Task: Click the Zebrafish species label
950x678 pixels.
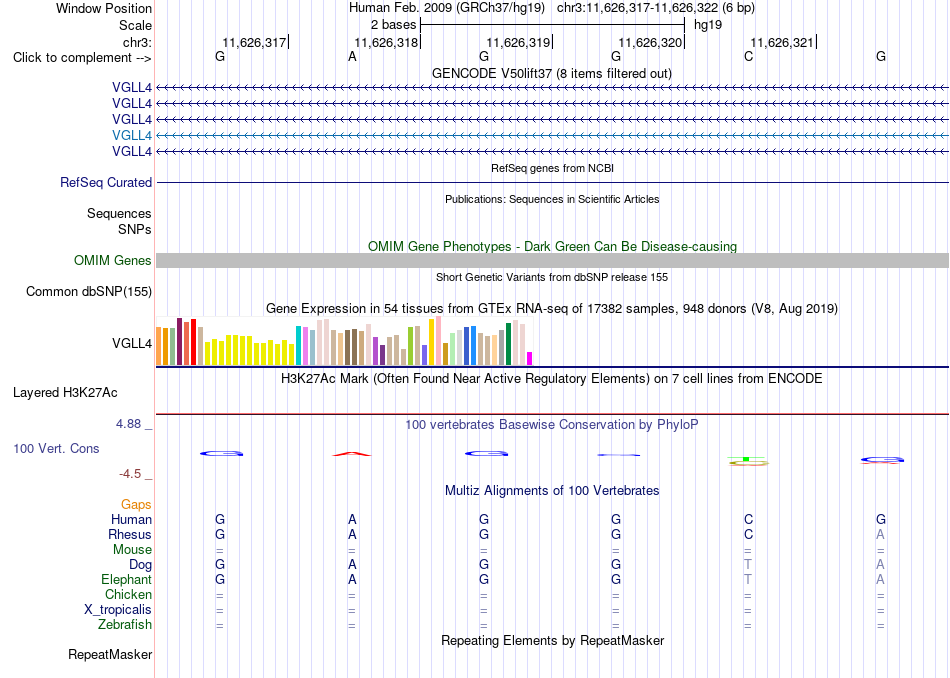Action: tap(125, 625)
